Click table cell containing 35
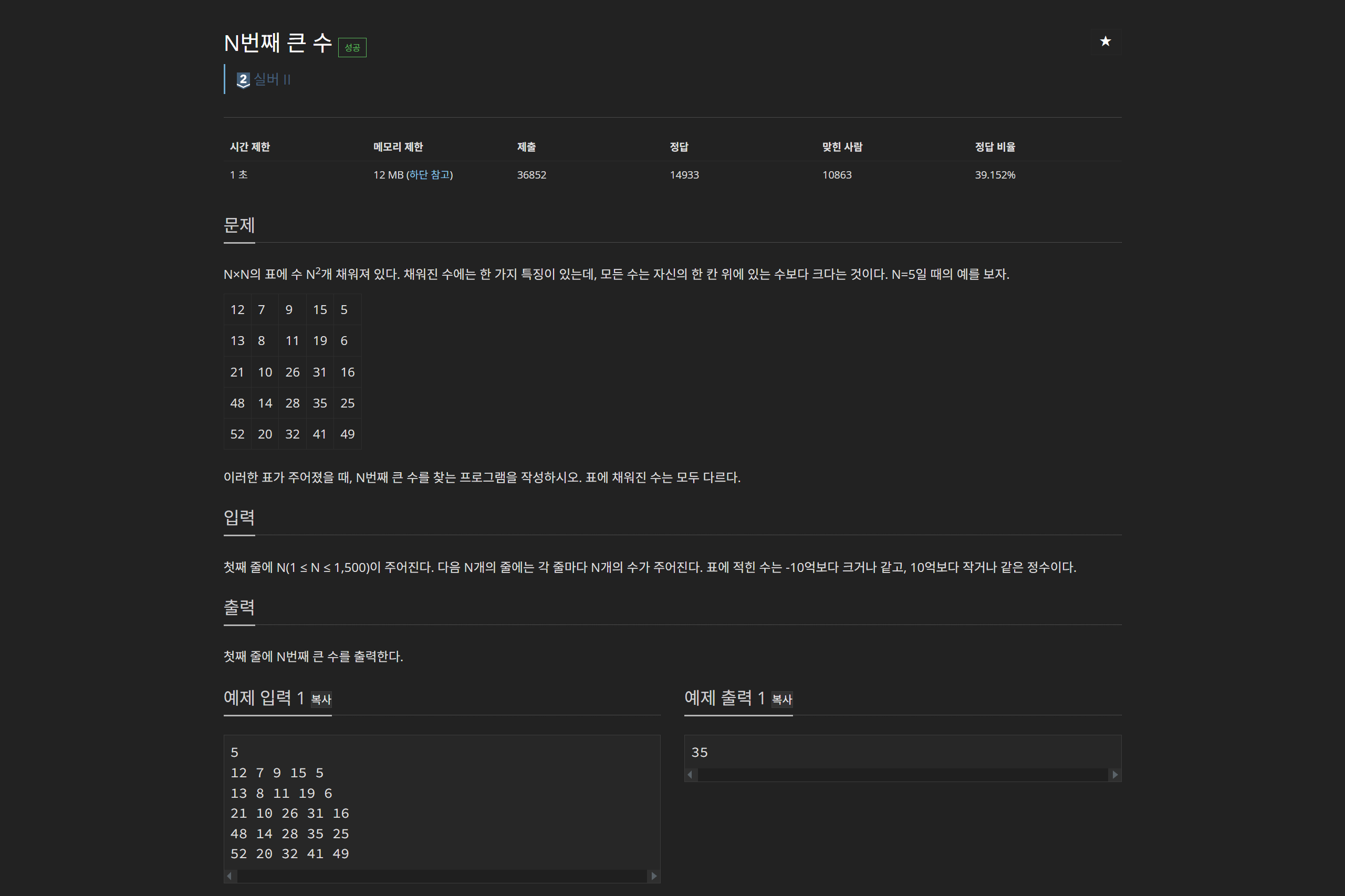This screenshot has height=896, width=1345. 319,403
